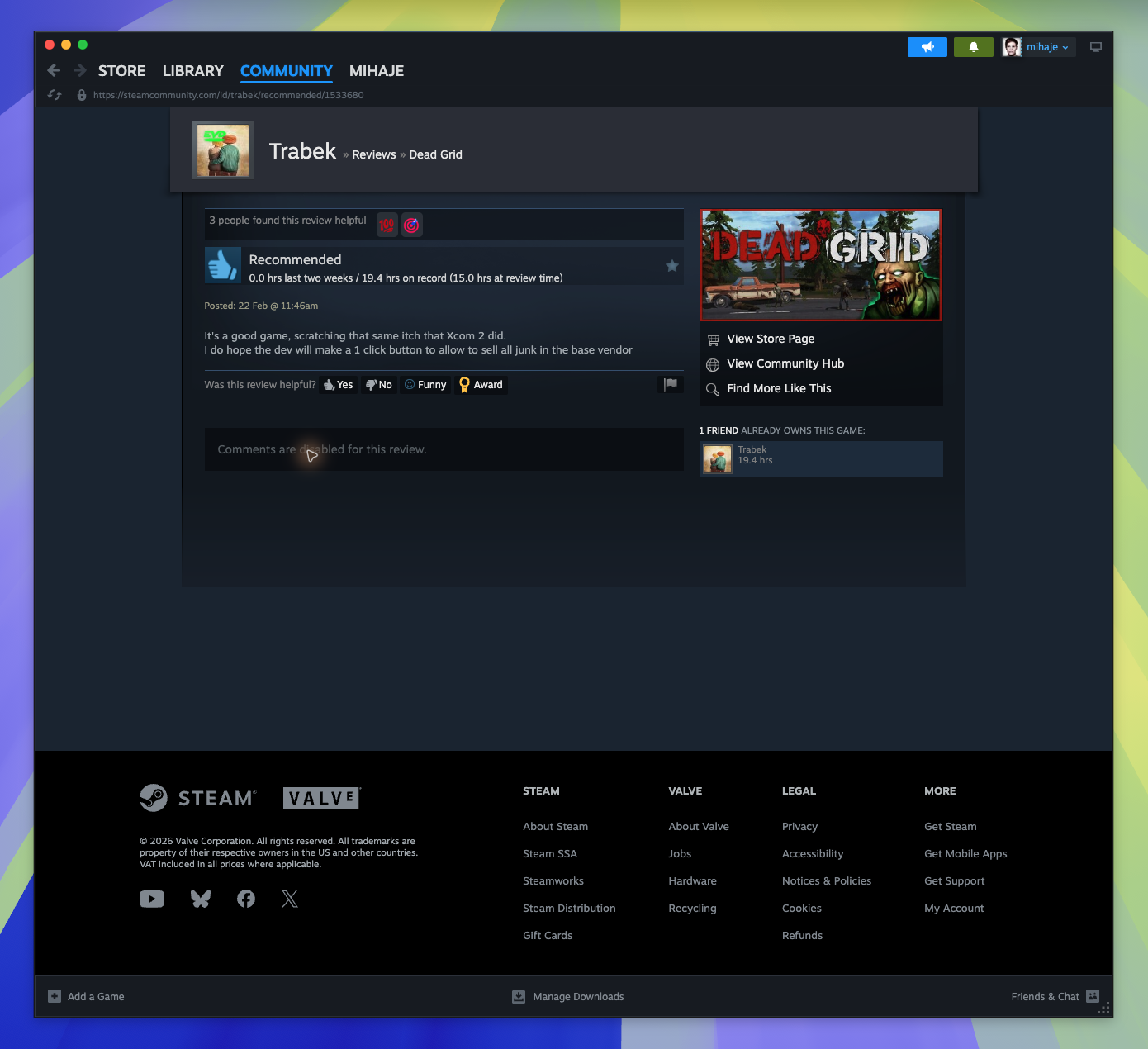Select the COMMUNITY tab

287,71
